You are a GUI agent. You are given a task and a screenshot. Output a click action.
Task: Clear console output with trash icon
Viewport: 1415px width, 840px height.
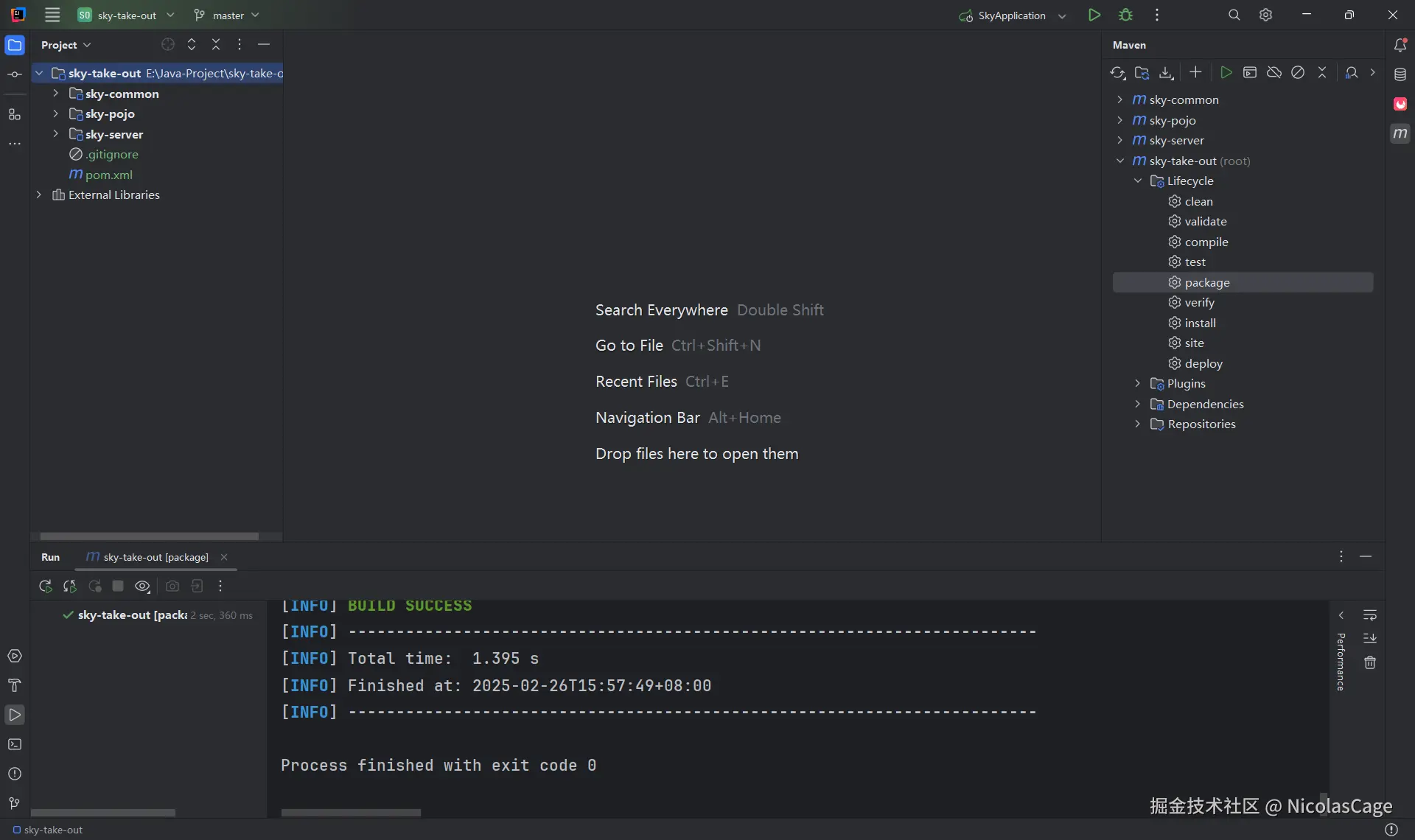click(x=1369, y=662)
